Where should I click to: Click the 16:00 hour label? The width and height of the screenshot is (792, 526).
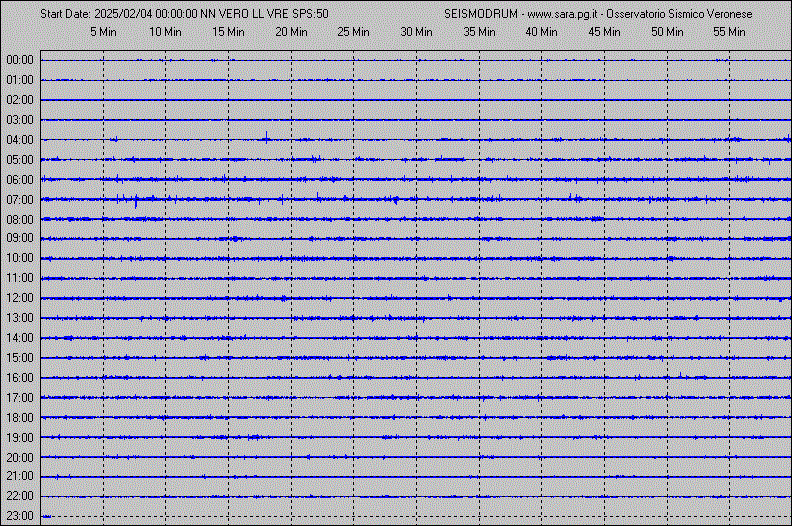point(20,377)
